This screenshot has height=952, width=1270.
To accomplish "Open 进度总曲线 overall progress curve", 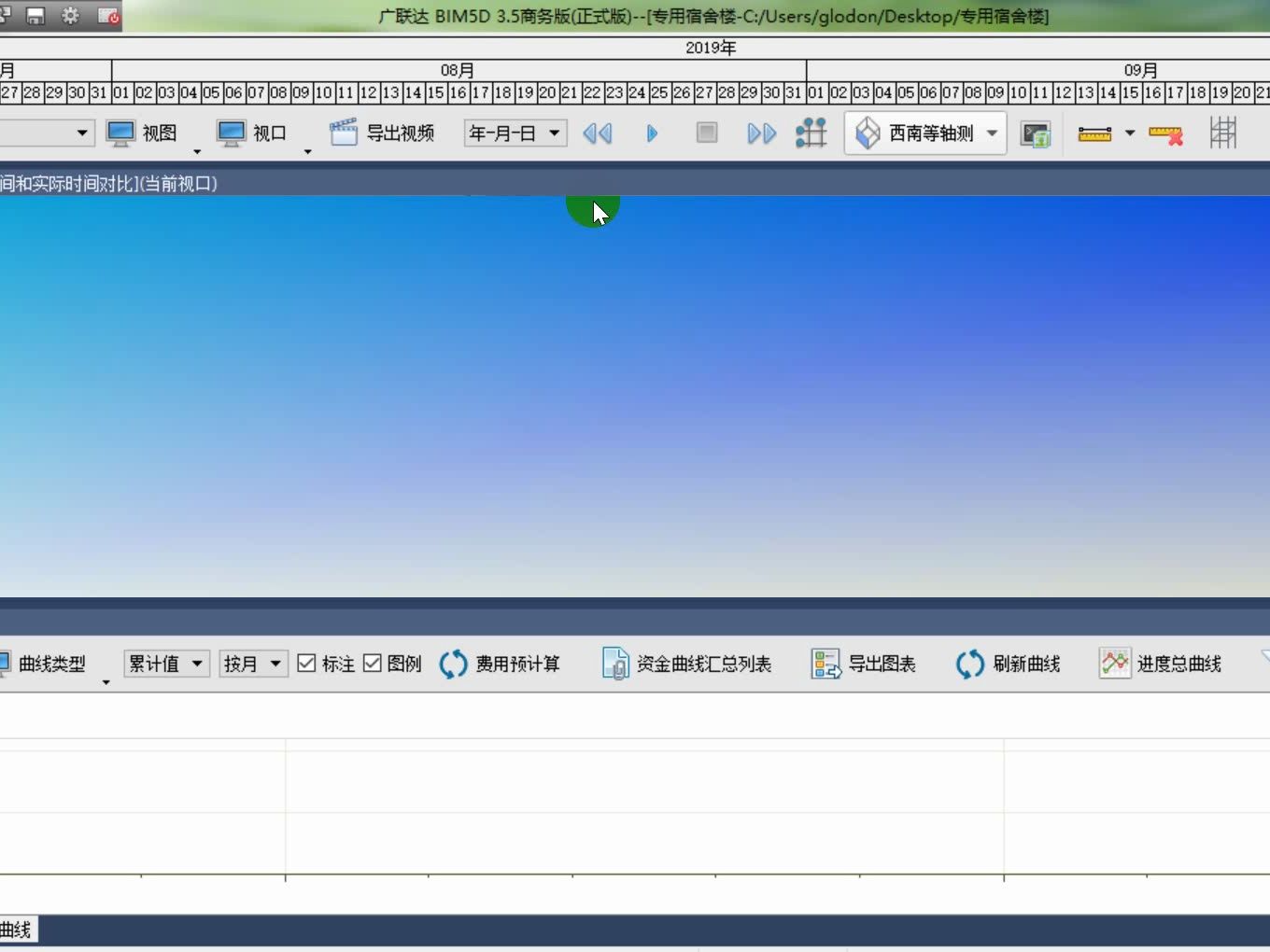I will click(1161, 664).
